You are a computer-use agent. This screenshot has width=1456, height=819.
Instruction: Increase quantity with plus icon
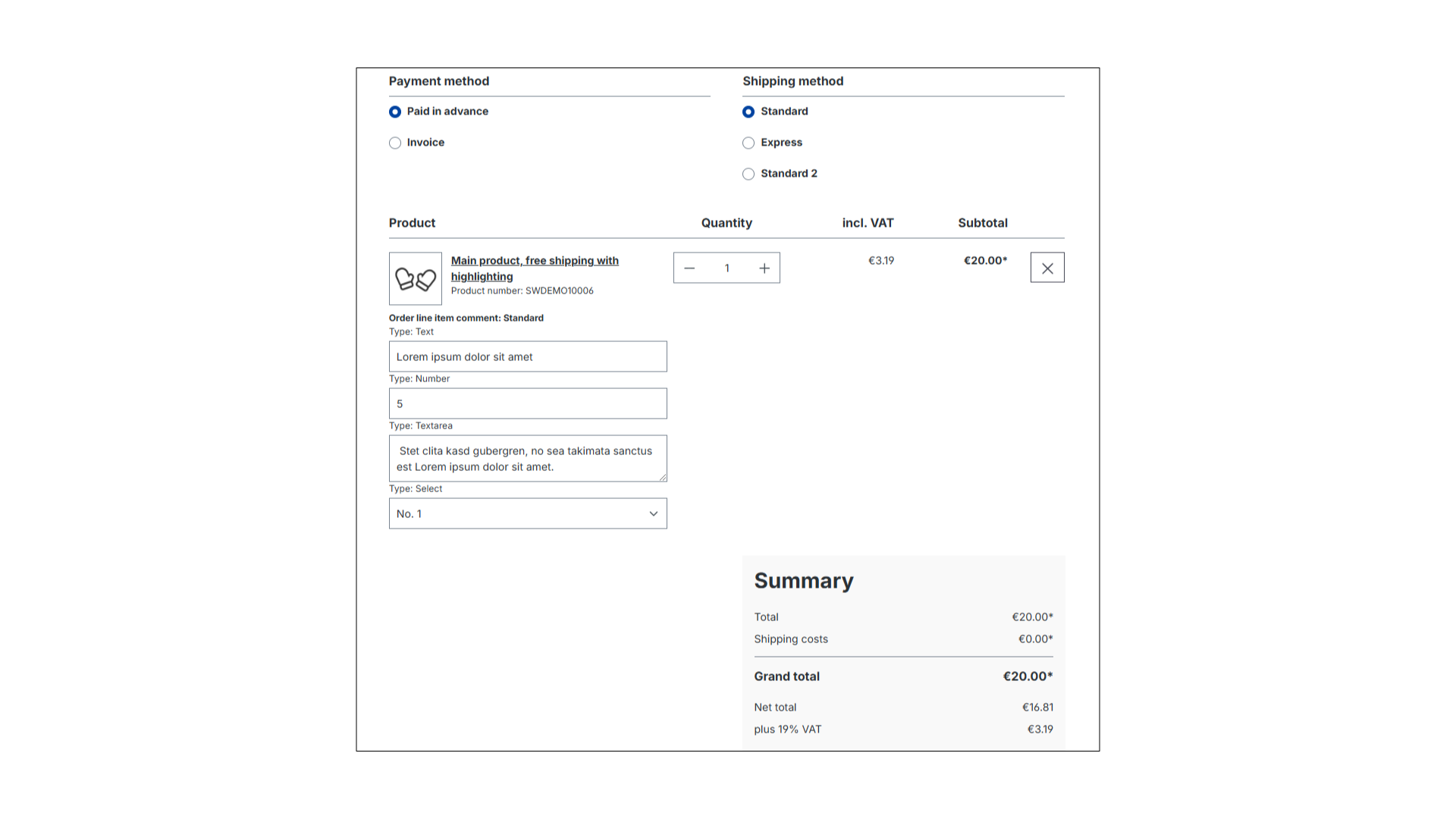pyautogui.click(x=764, y=268)
